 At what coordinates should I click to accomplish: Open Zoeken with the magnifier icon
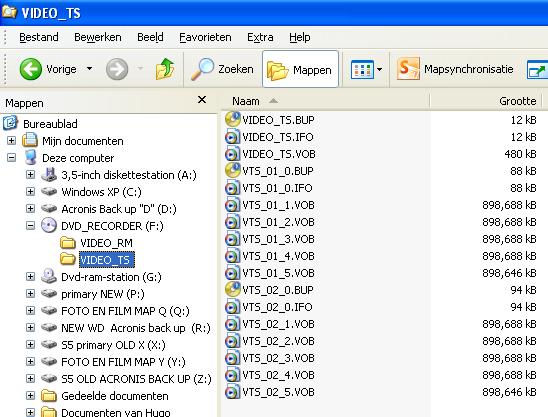(202, 69)
